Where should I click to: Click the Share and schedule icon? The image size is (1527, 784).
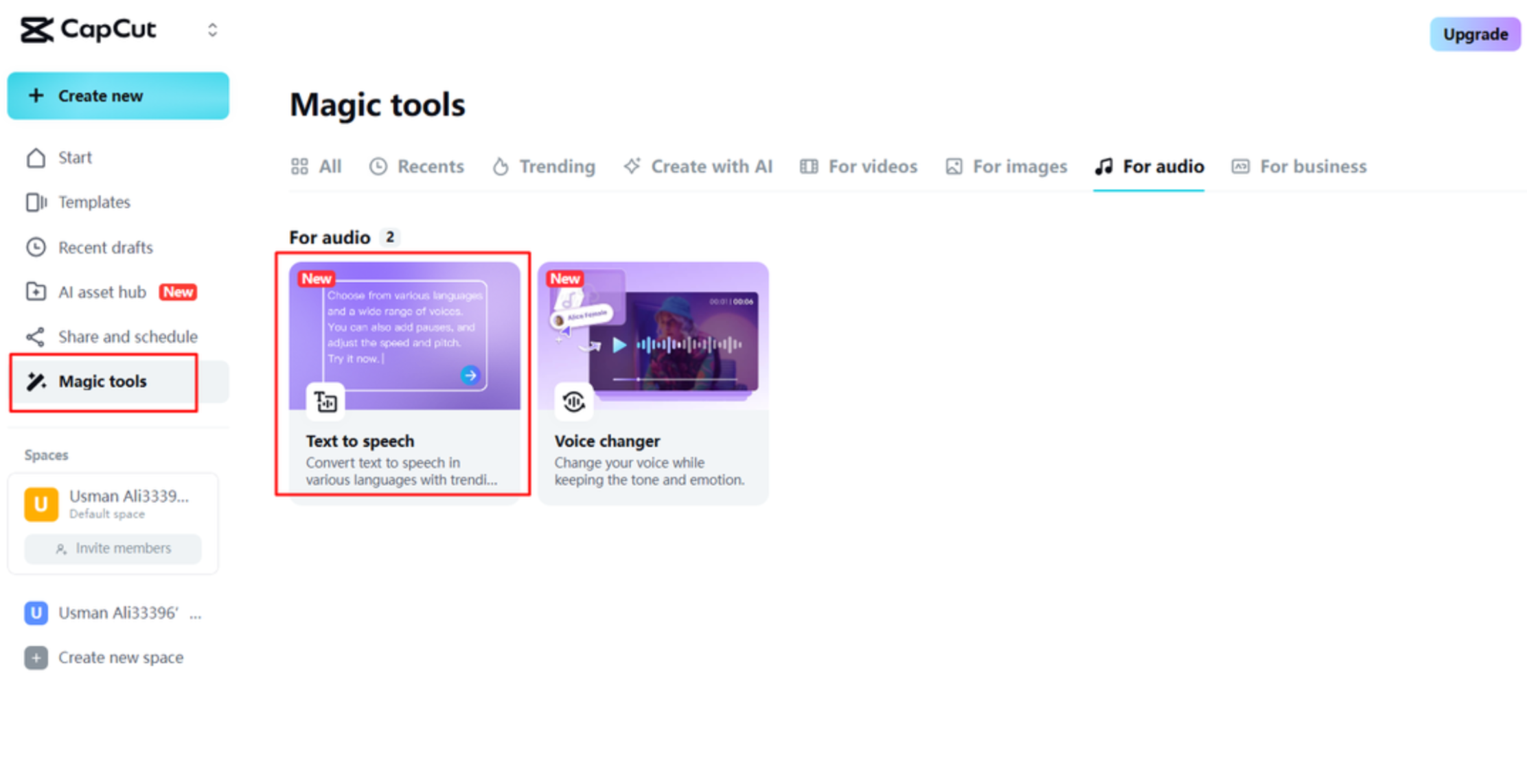(36, 336)
